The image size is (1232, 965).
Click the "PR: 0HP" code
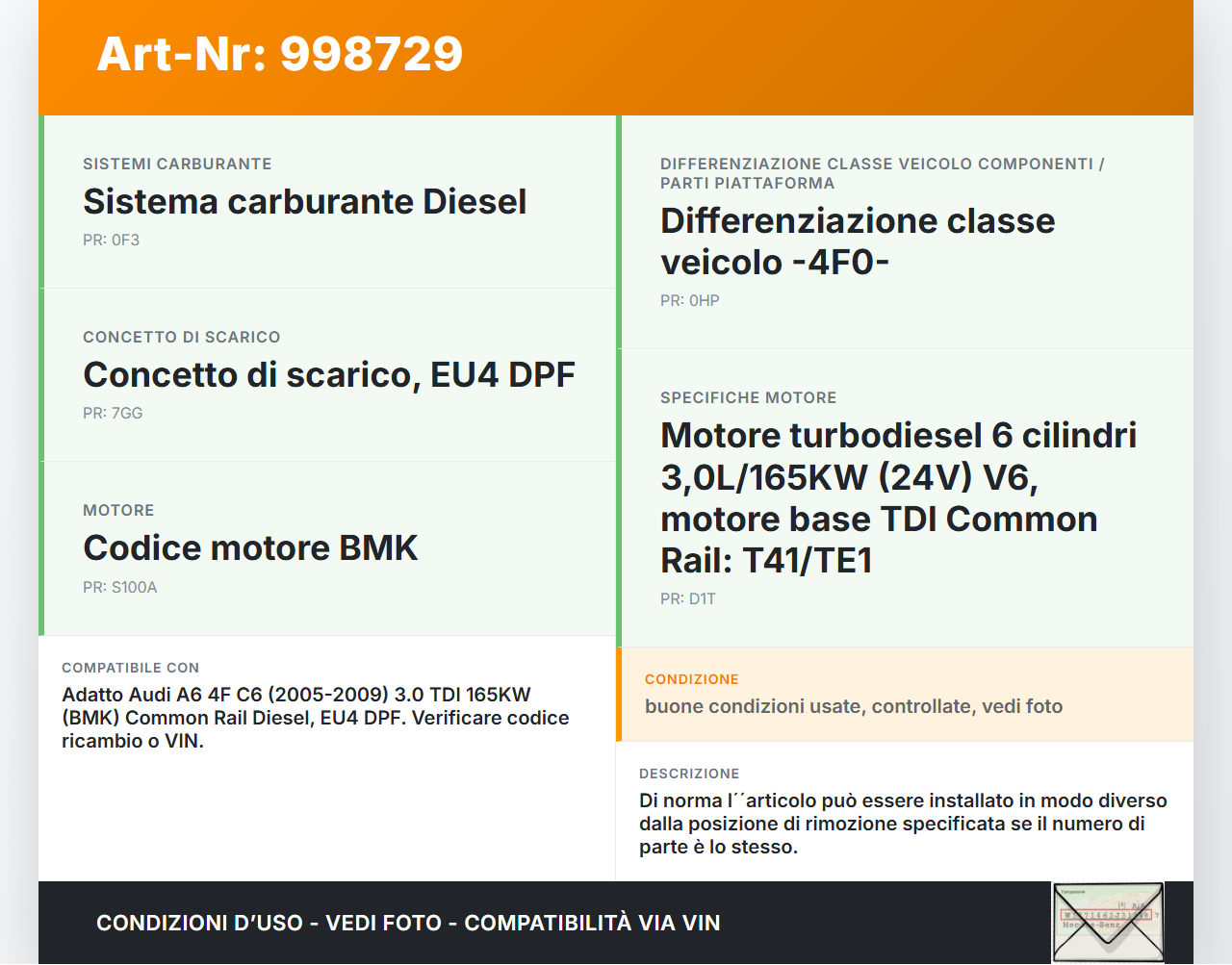pos(689,301)
